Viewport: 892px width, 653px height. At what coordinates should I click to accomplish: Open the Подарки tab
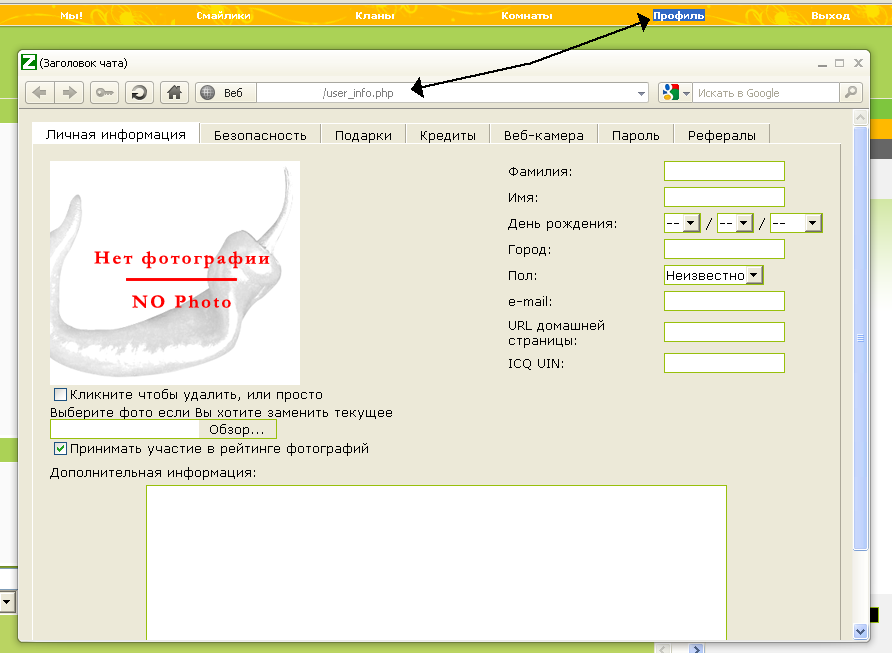(x=363, y=135)
